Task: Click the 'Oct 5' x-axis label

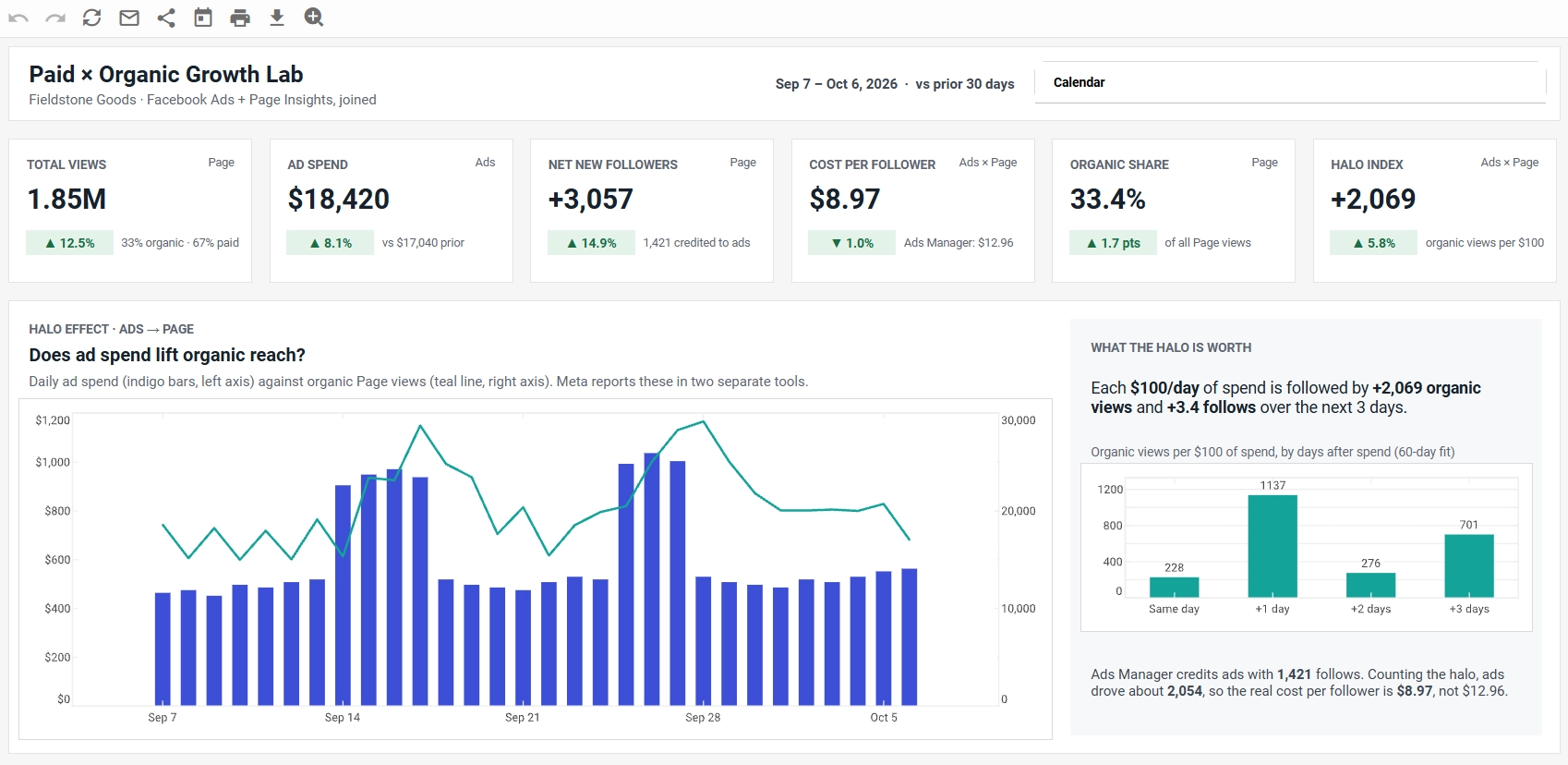Action: point(884,718)
